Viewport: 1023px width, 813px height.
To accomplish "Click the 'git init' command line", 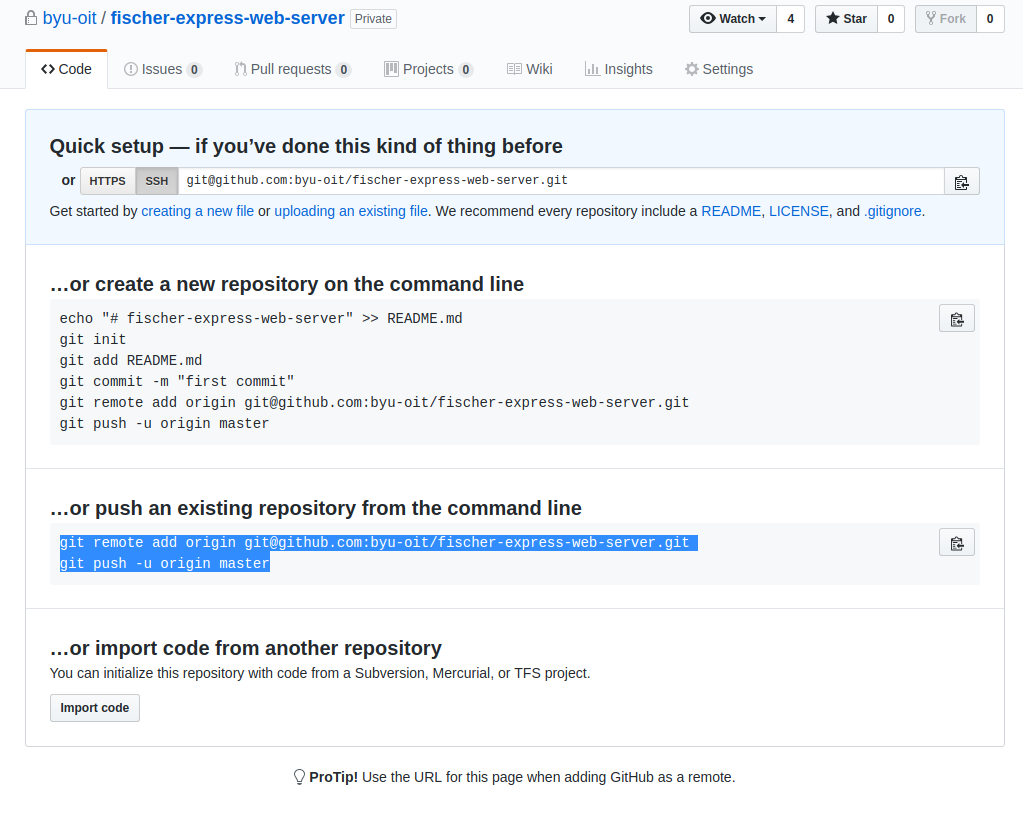I will point(93,339).
